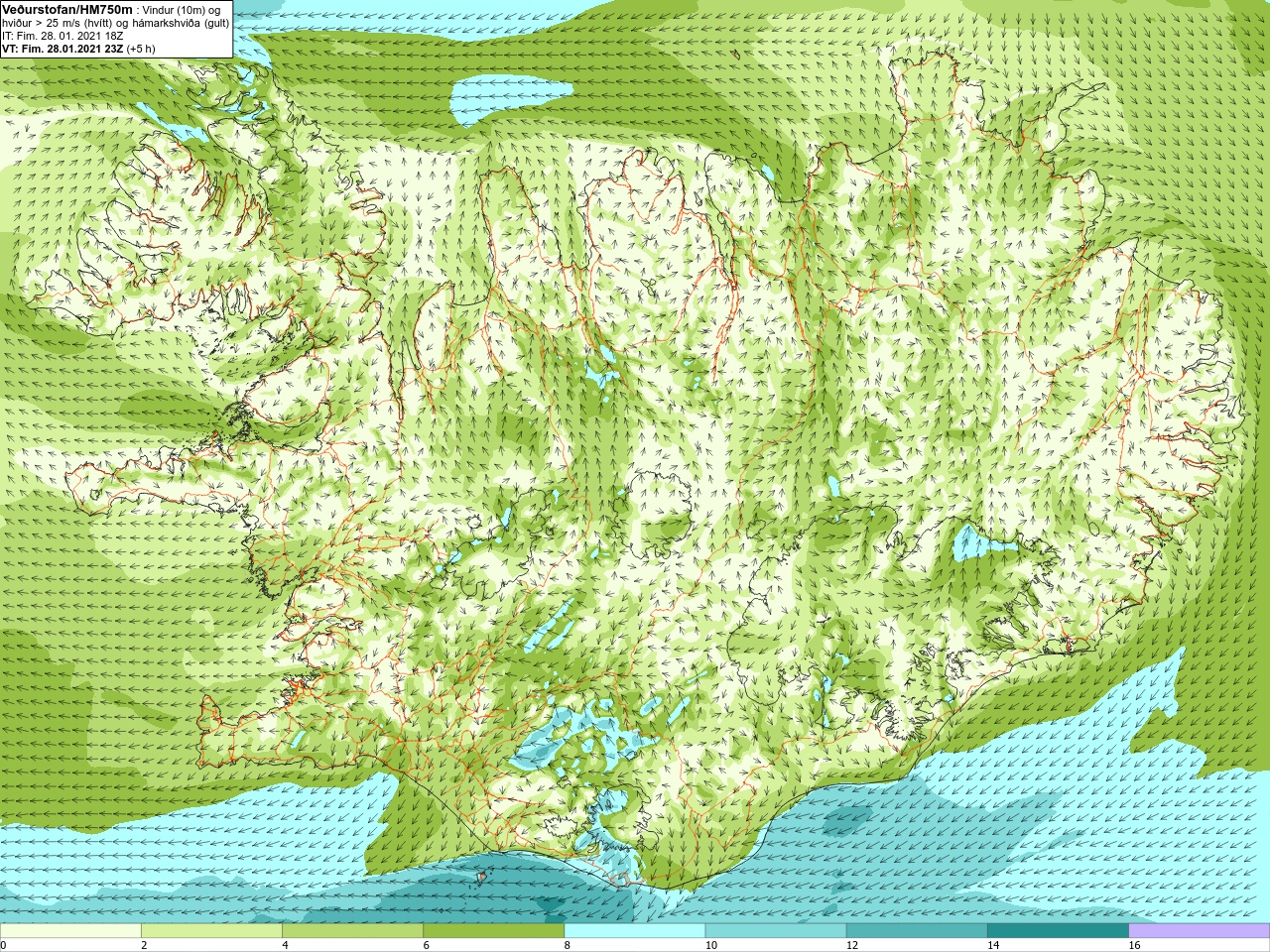The width and height of the screenshot is (1270, 952).
Task: Click the 'VT: Fim. 28.01.2021 23Z' valid time line
Action: point(63,48)
